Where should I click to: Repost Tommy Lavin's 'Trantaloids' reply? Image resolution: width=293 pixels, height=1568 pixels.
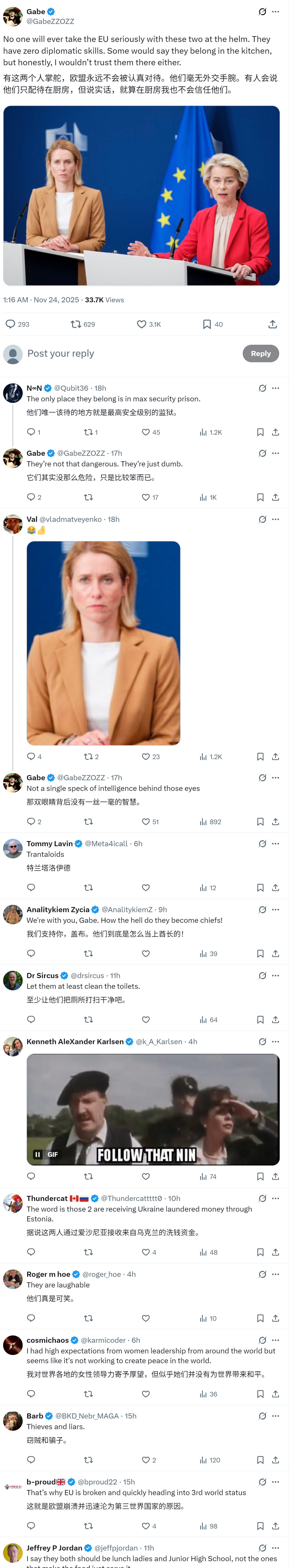88,887
